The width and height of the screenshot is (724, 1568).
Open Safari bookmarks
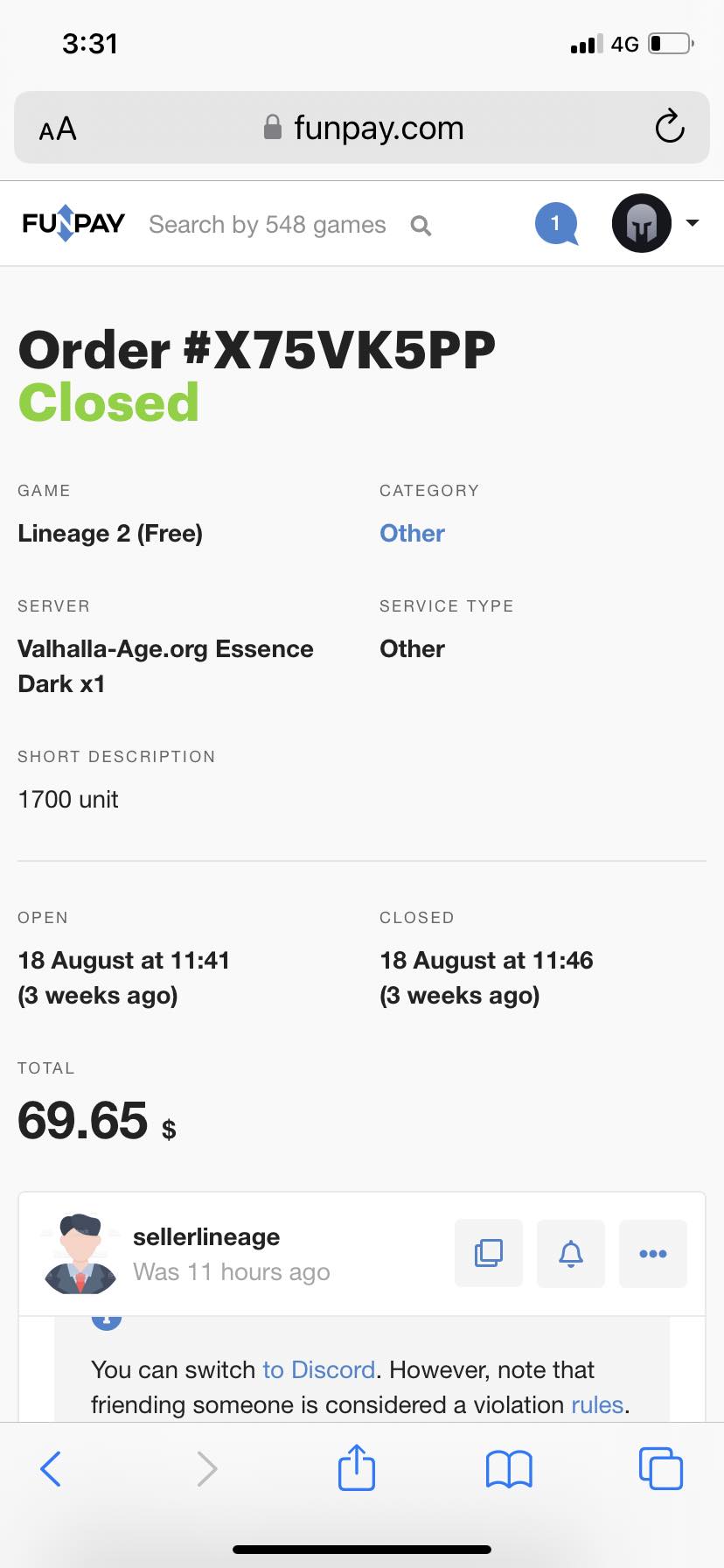coord(509,1468)
